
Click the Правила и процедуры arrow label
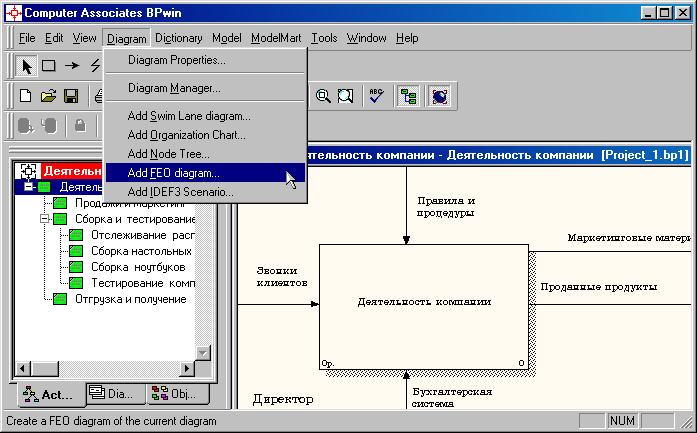[446, 207]
